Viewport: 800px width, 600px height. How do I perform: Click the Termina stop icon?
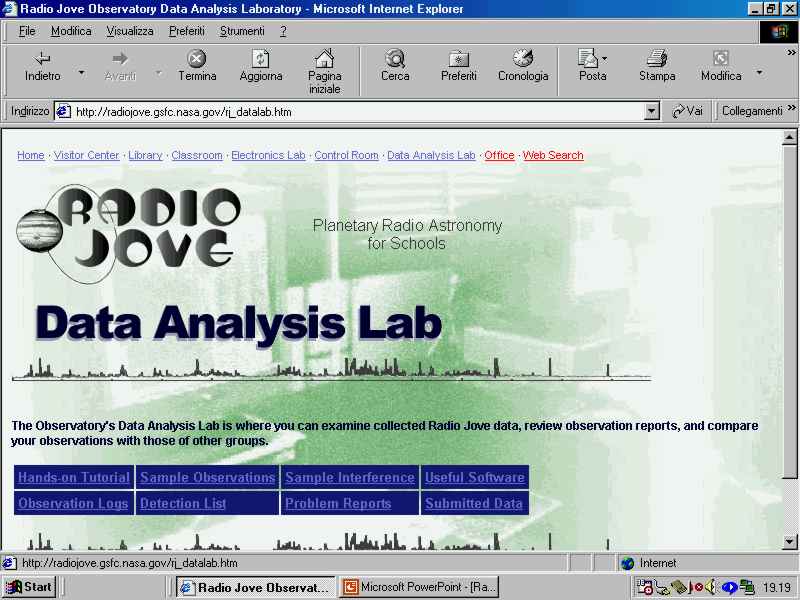point(197,59)
